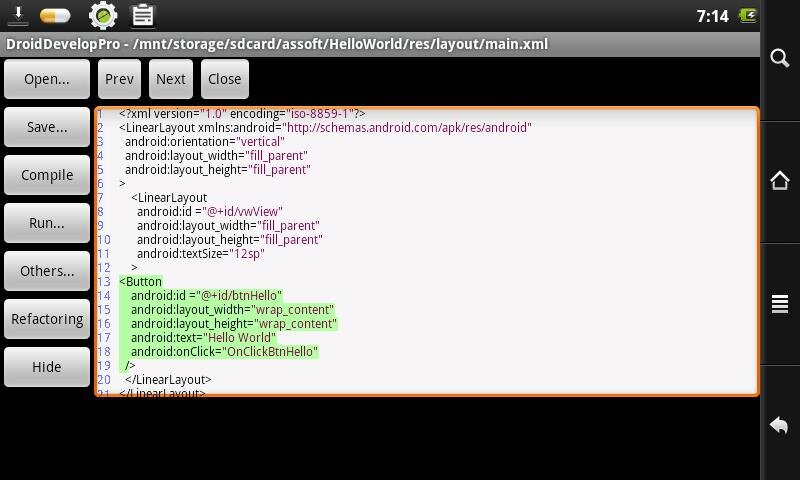800x480 pixels.
Task: Go to the previous file with Prev
Action: [119, 79]
